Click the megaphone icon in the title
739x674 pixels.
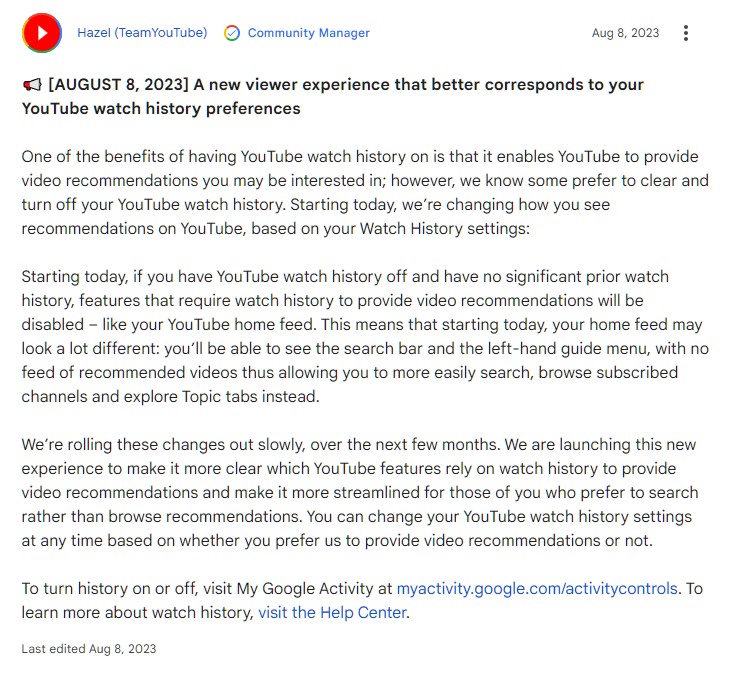[31, 85]
